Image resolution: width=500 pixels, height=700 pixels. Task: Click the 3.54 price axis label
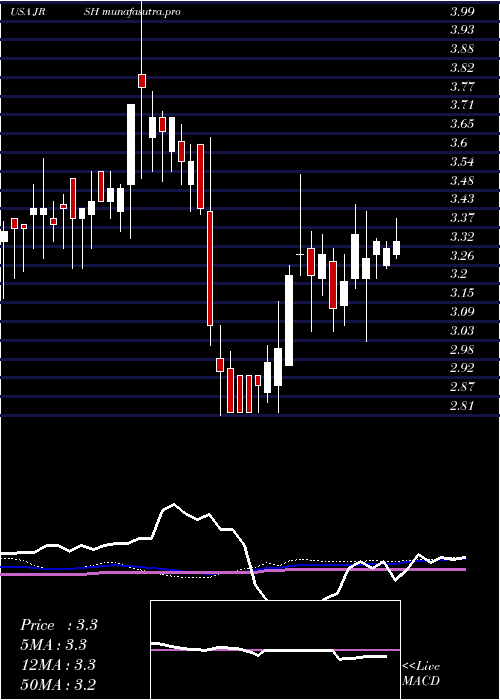462,161
